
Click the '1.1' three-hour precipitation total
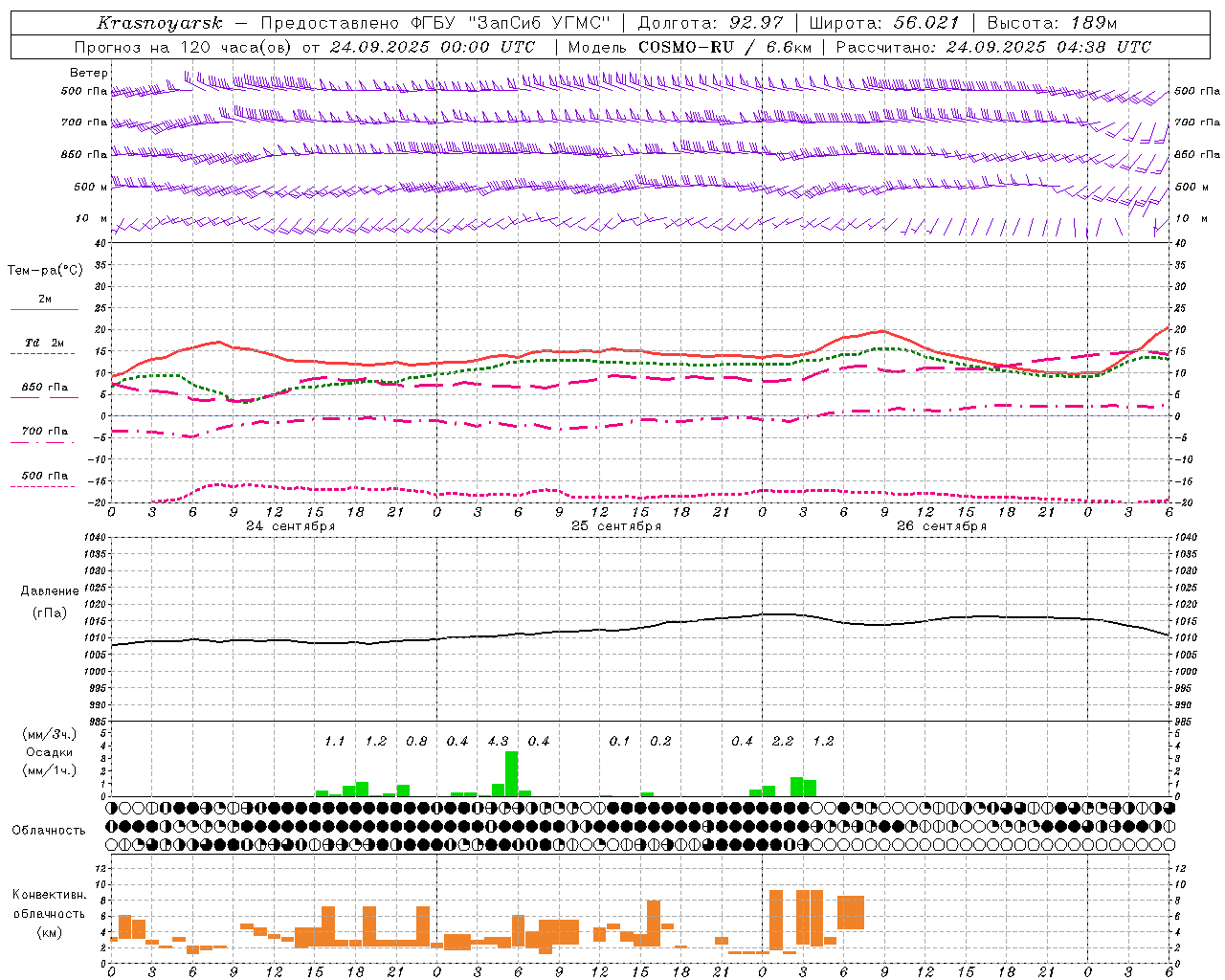pyautogui.click(x=334, y=741)
